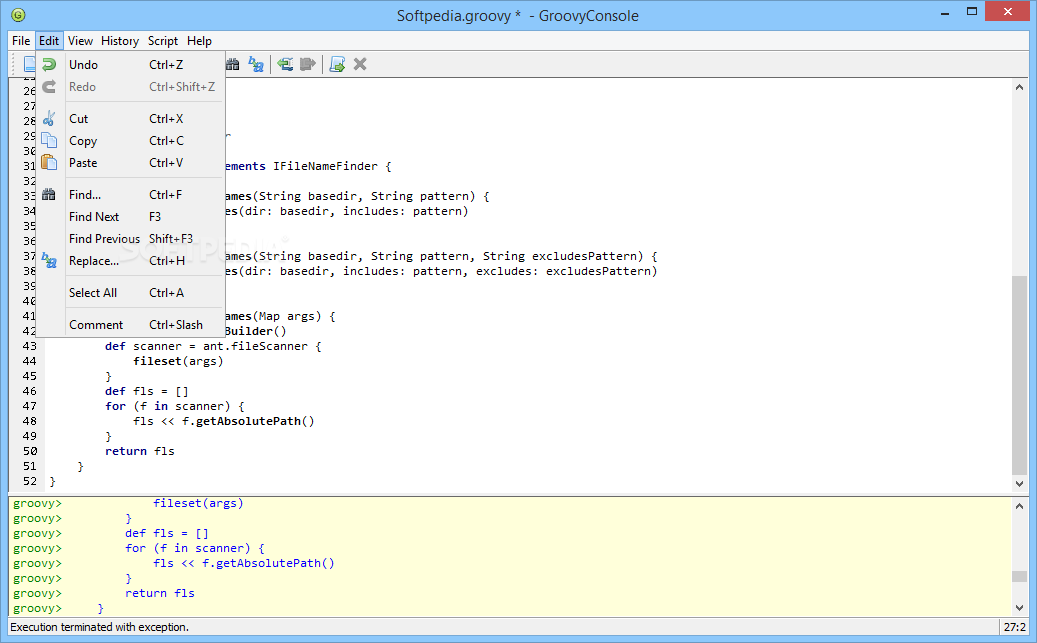This screenshot has width=1037, height=643.
Task: Click the first 'groovy>' prompt in the output pane
Action: [37, 503]
